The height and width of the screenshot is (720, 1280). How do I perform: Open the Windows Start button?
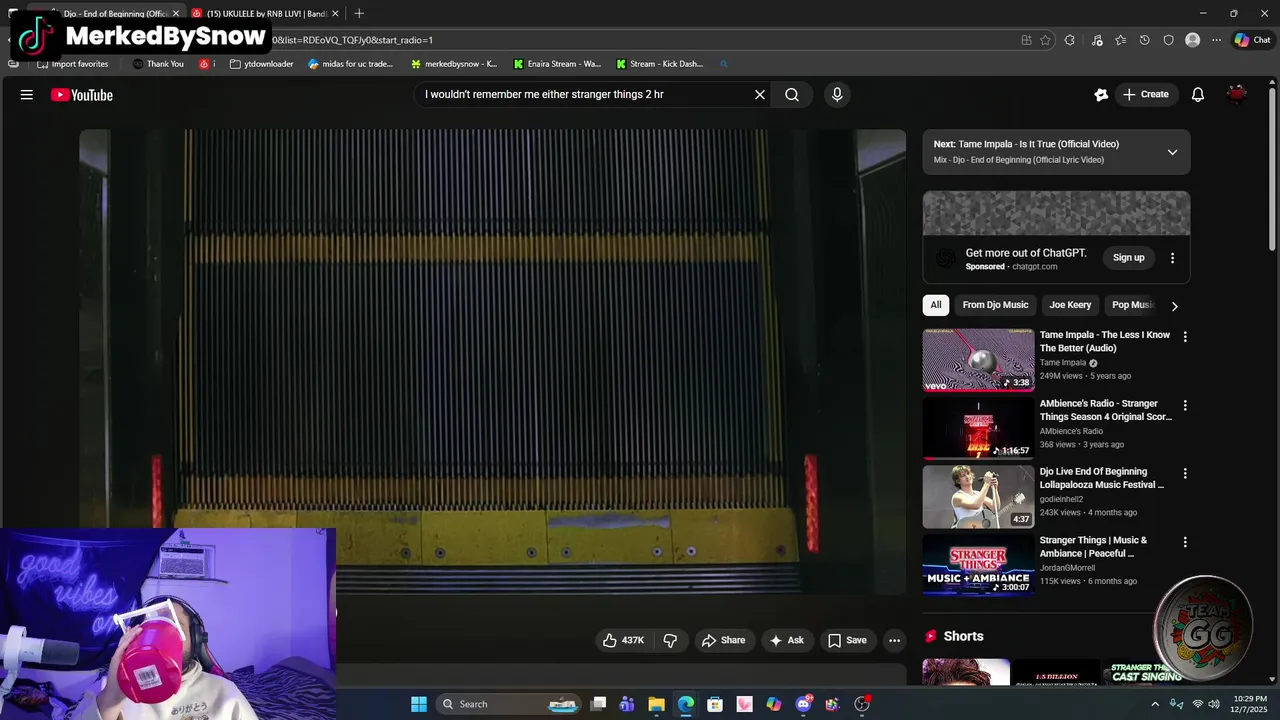coord(419,704)
